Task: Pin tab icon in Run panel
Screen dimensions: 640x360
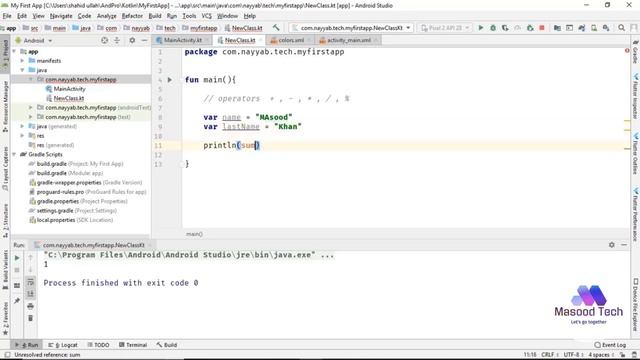Action: pos(17,301)
